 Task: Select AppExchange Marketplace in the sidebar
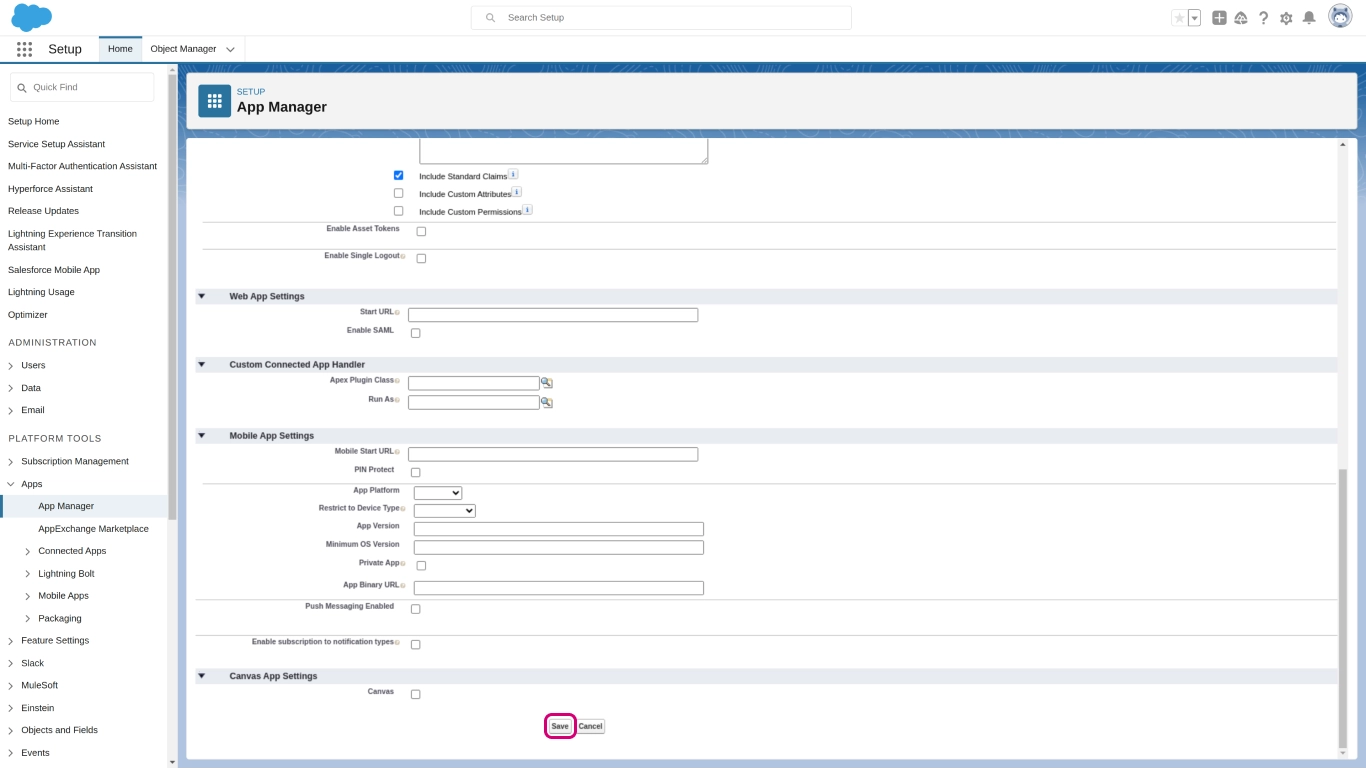93,528
